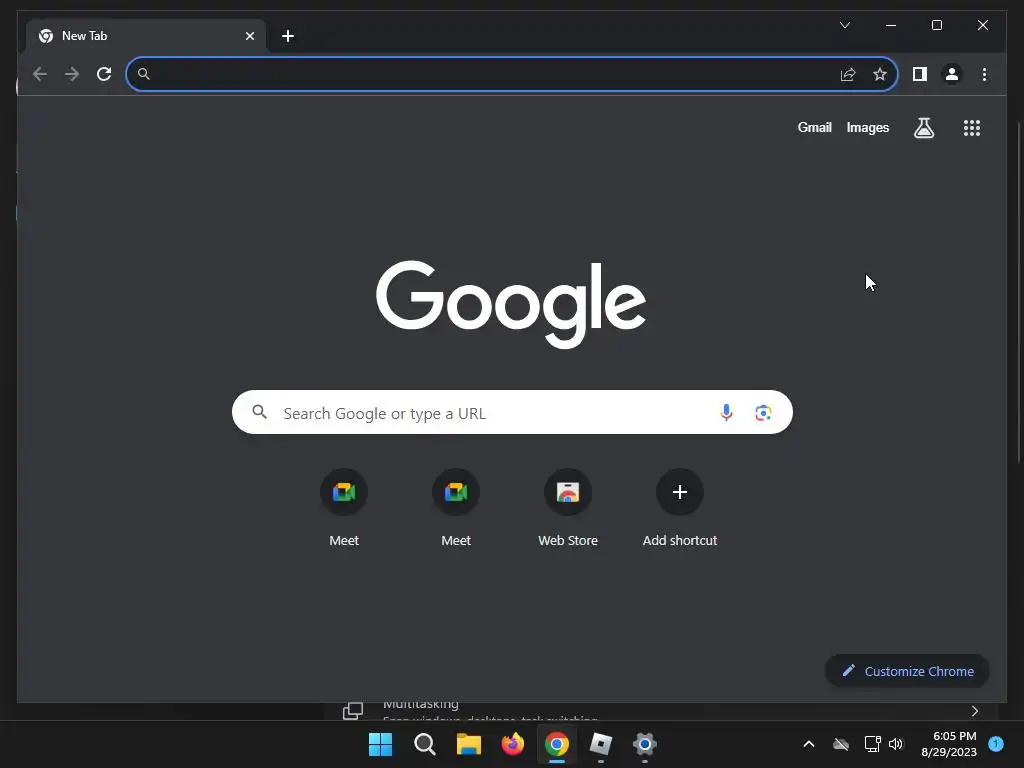Viewport: 1024px width, 768px height.
Task: Bookmark this tab with the star icon
Action: tap(880, 74)
